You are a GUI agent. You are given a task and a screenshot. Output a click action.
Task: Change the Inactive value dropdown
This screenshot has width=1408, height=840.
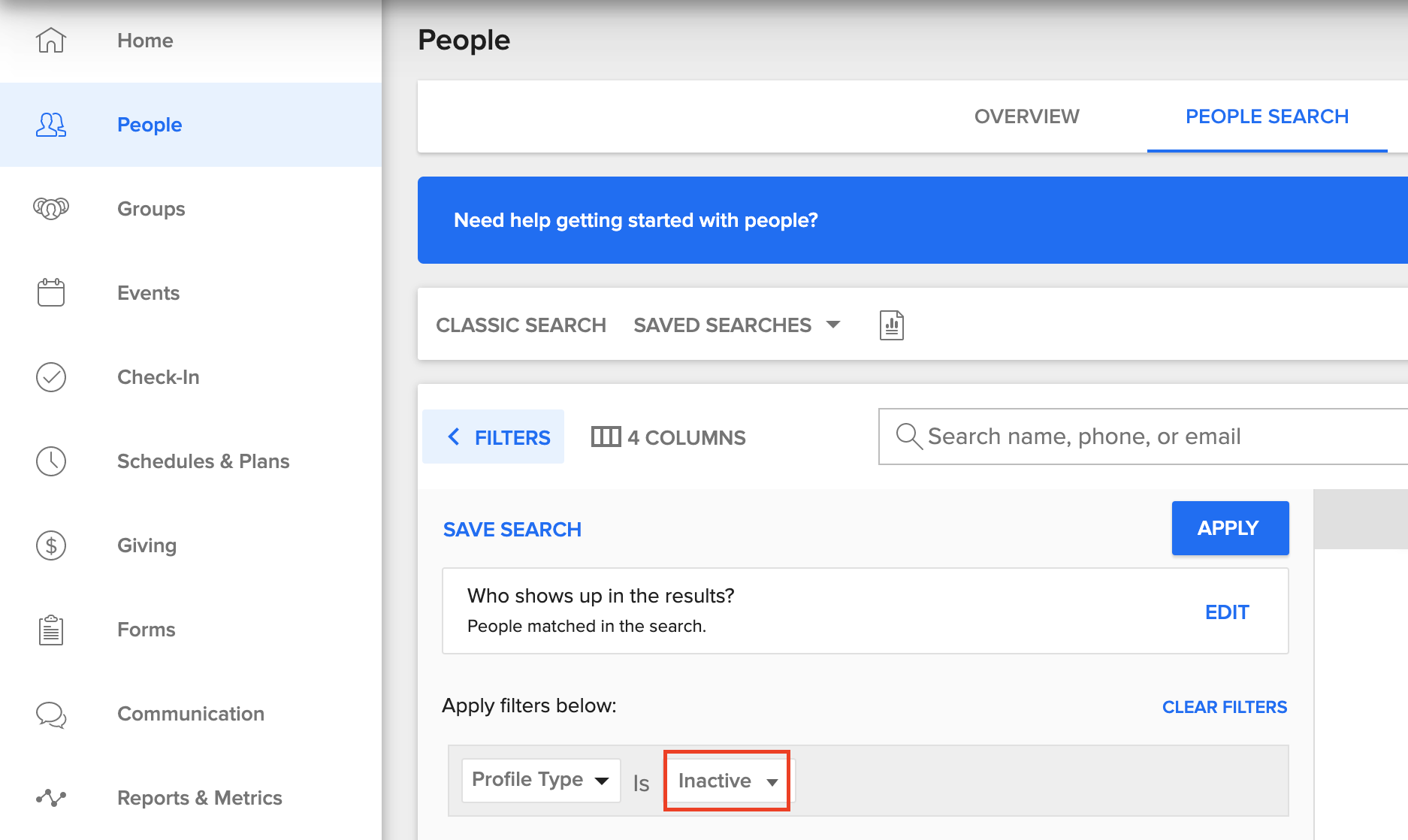coord(726,781)
